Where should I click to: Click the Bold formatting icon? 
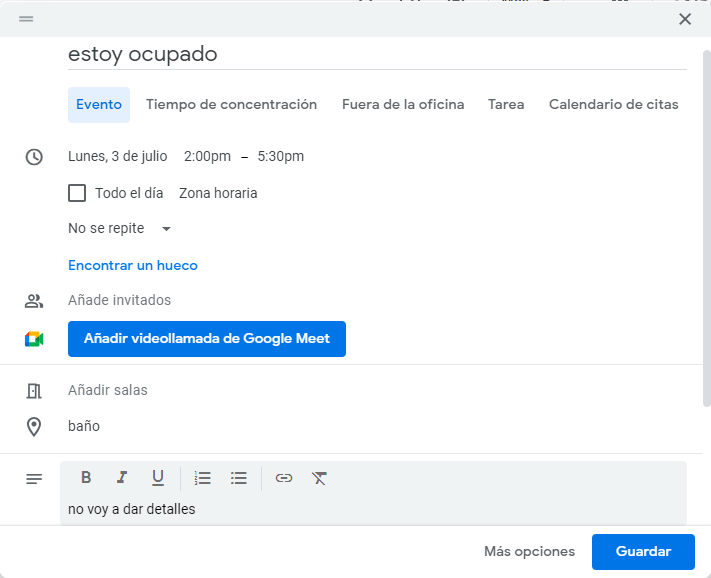[86, 478]
